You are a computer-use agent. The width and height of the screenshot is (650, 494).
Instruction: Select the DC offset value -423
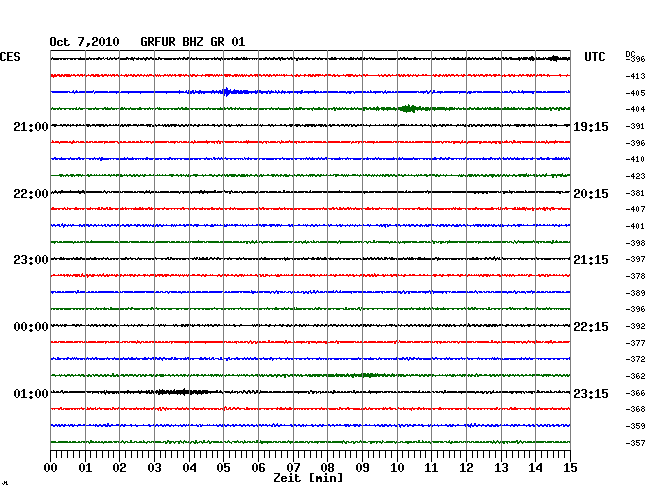tap(635, 176)
